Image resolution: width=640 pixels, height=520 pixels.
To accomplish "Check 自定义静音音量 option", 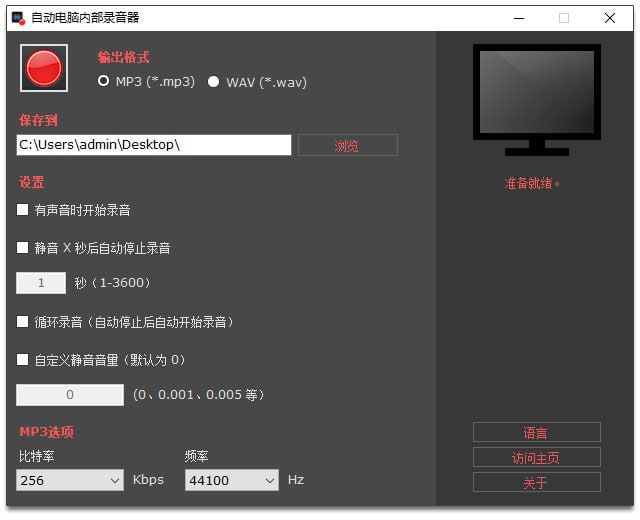I will pos(23,360).
